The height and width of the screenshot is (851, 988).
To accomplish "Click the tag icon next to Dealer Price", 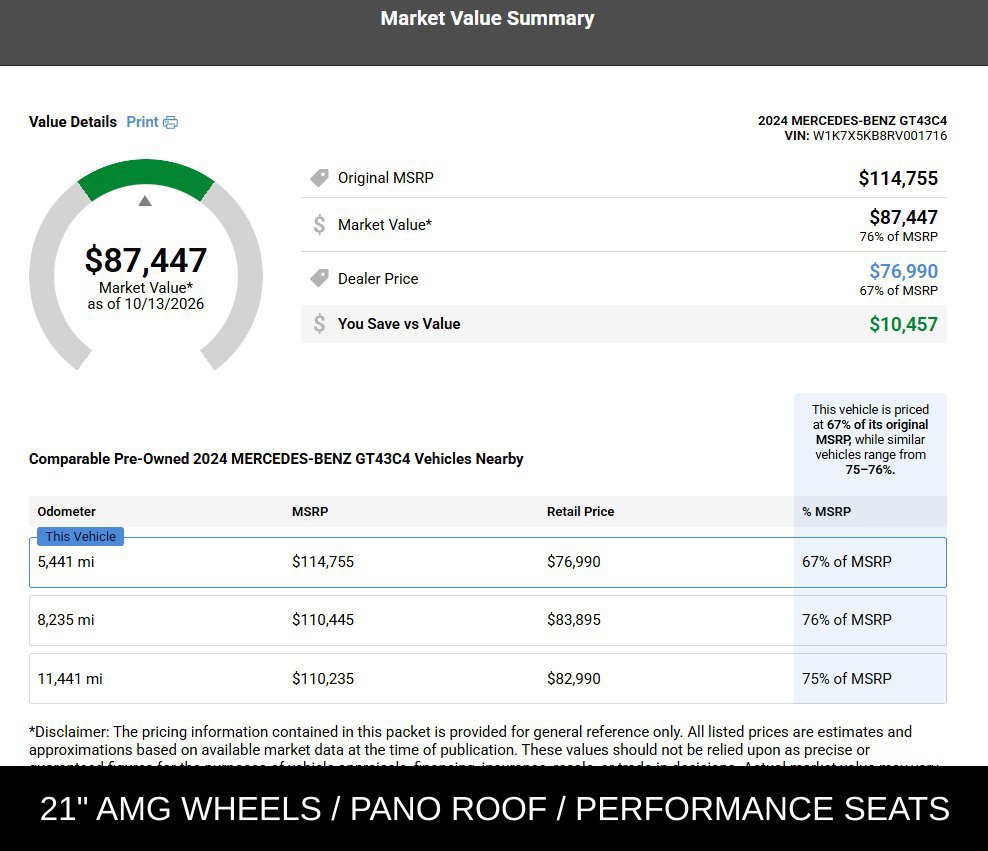I will pos(319,278).
